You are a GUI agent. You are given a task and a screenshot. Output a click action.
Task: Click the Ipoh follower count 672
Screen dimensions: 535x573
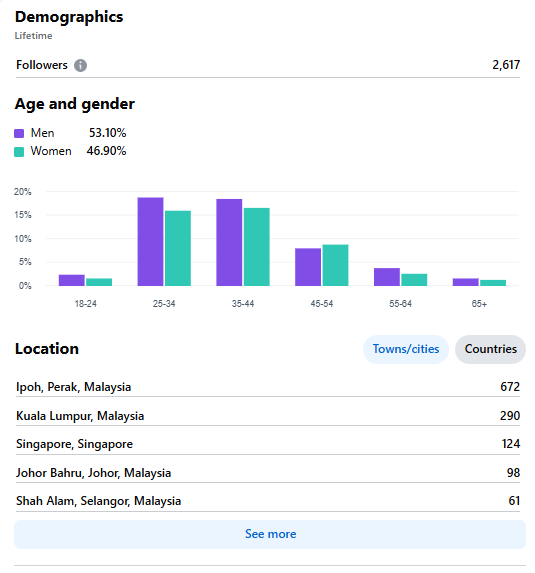coord(510,387)
